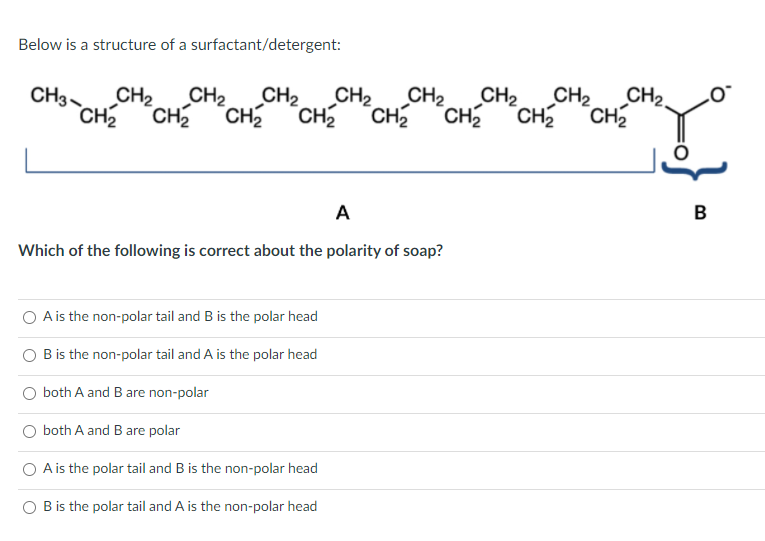The height and width of the screenshot is (541, 765).
Task: Click the bold label B under brace
Action: 700,213
